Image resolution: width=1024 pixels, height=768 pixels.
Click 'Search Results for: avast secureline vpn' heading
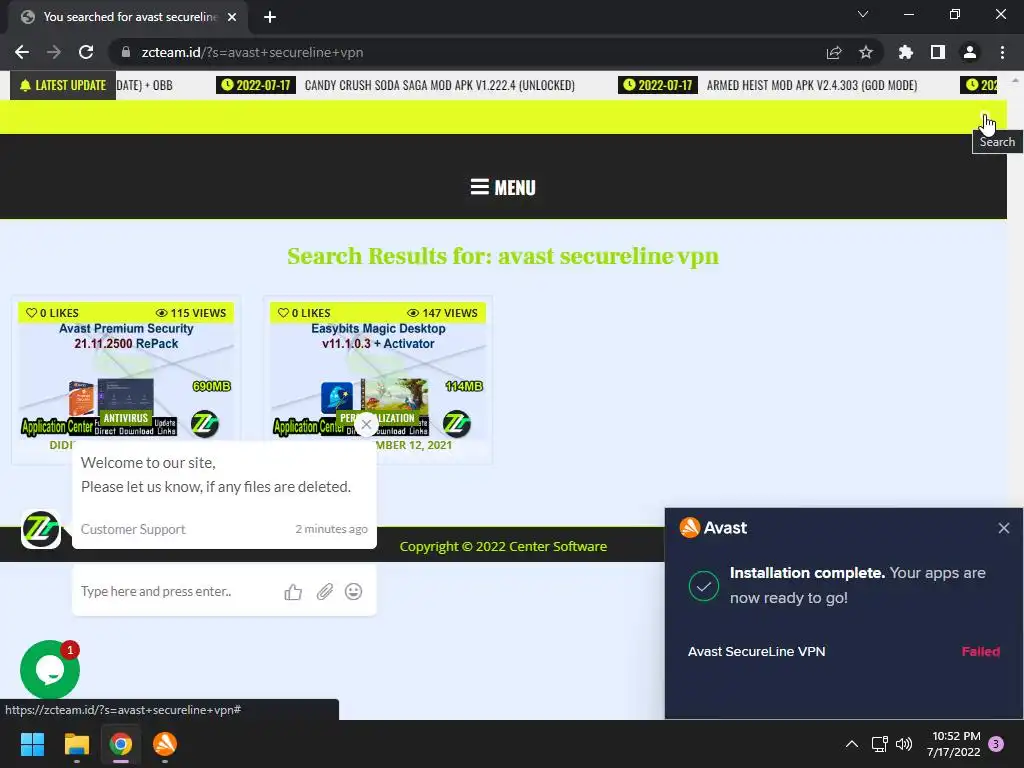pyautogui.click(x=503, y=256)
